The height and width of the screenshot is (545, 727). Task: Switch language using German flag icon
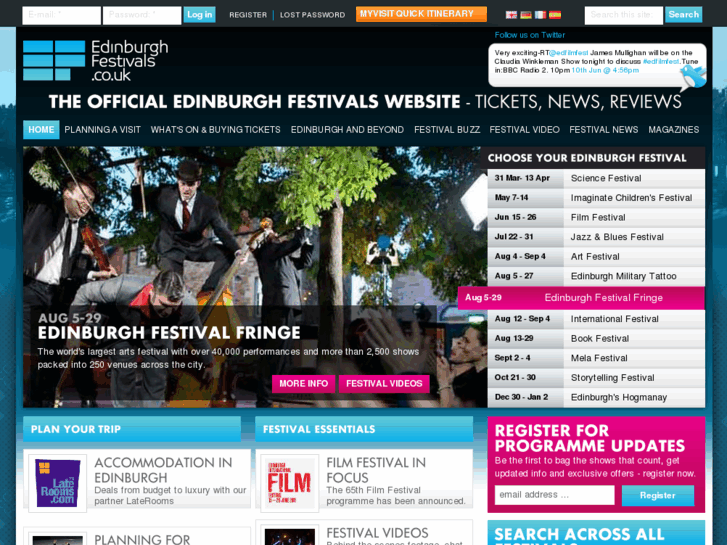pos(526,15)
